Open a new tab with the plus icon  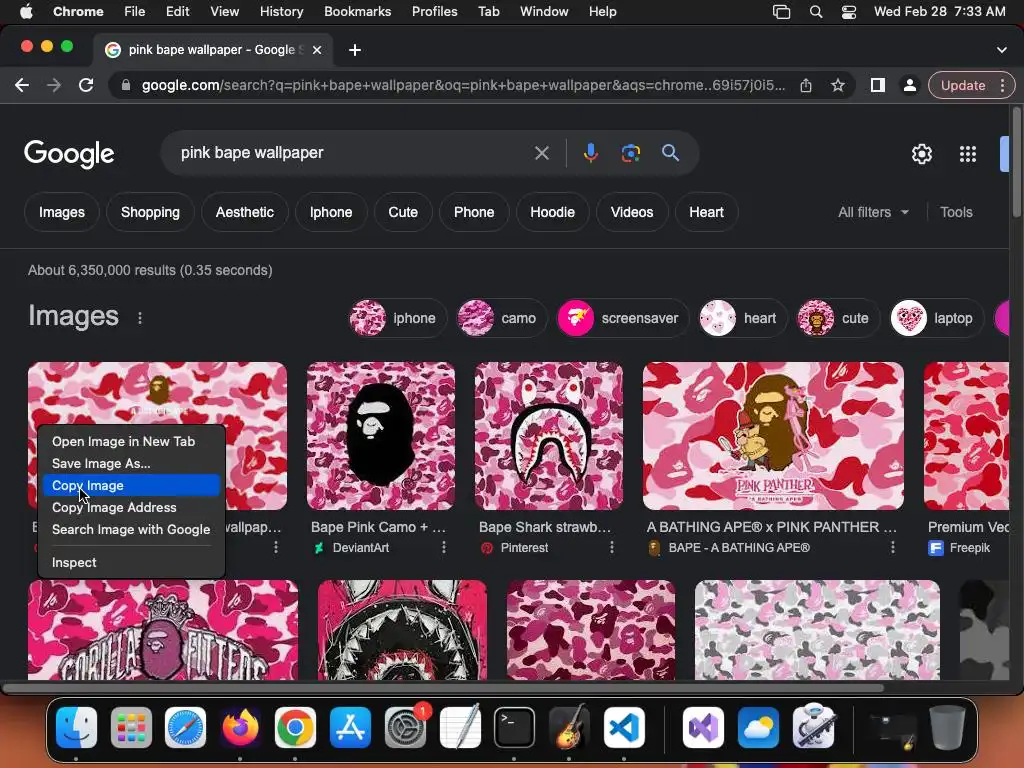[x=355, y=50]
